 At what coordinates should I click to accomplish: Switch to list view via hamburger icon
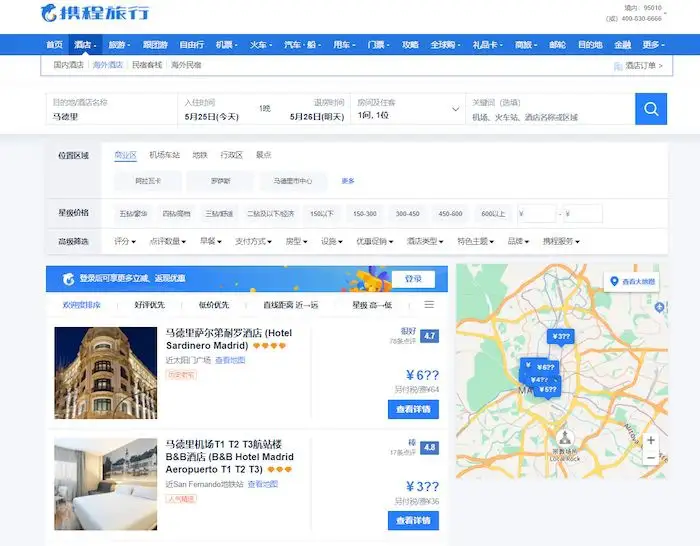pyautogui.click(x=429, y=304)
